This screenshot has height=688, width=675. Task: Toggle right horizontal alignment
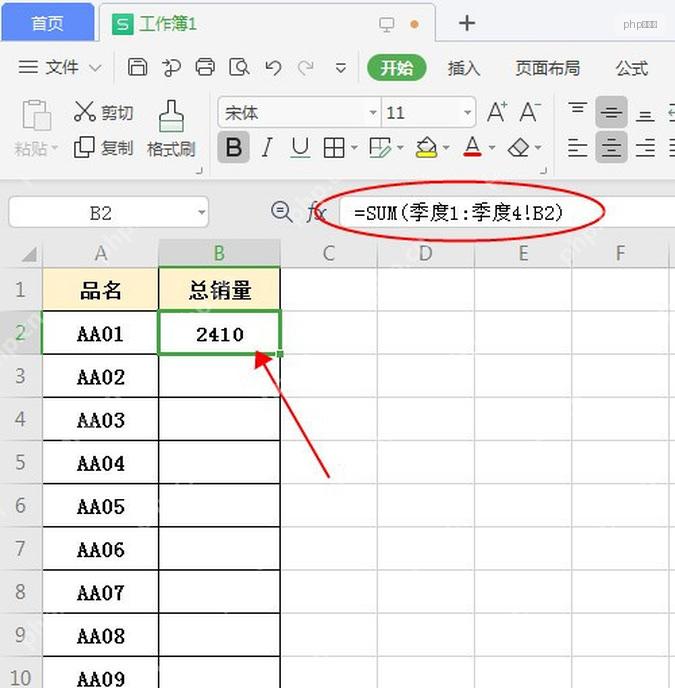tap(645, 147)
